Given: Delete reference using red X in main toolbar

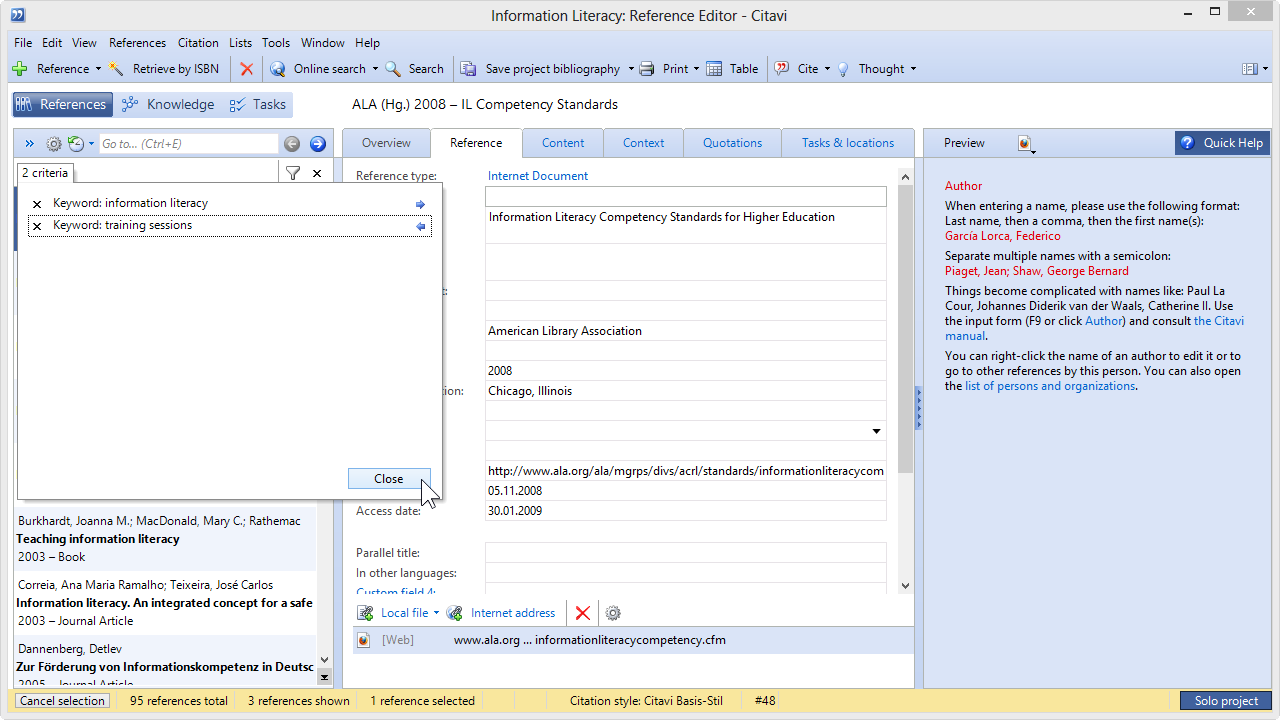Looking at the screenshot, I should tap(246, 69).
